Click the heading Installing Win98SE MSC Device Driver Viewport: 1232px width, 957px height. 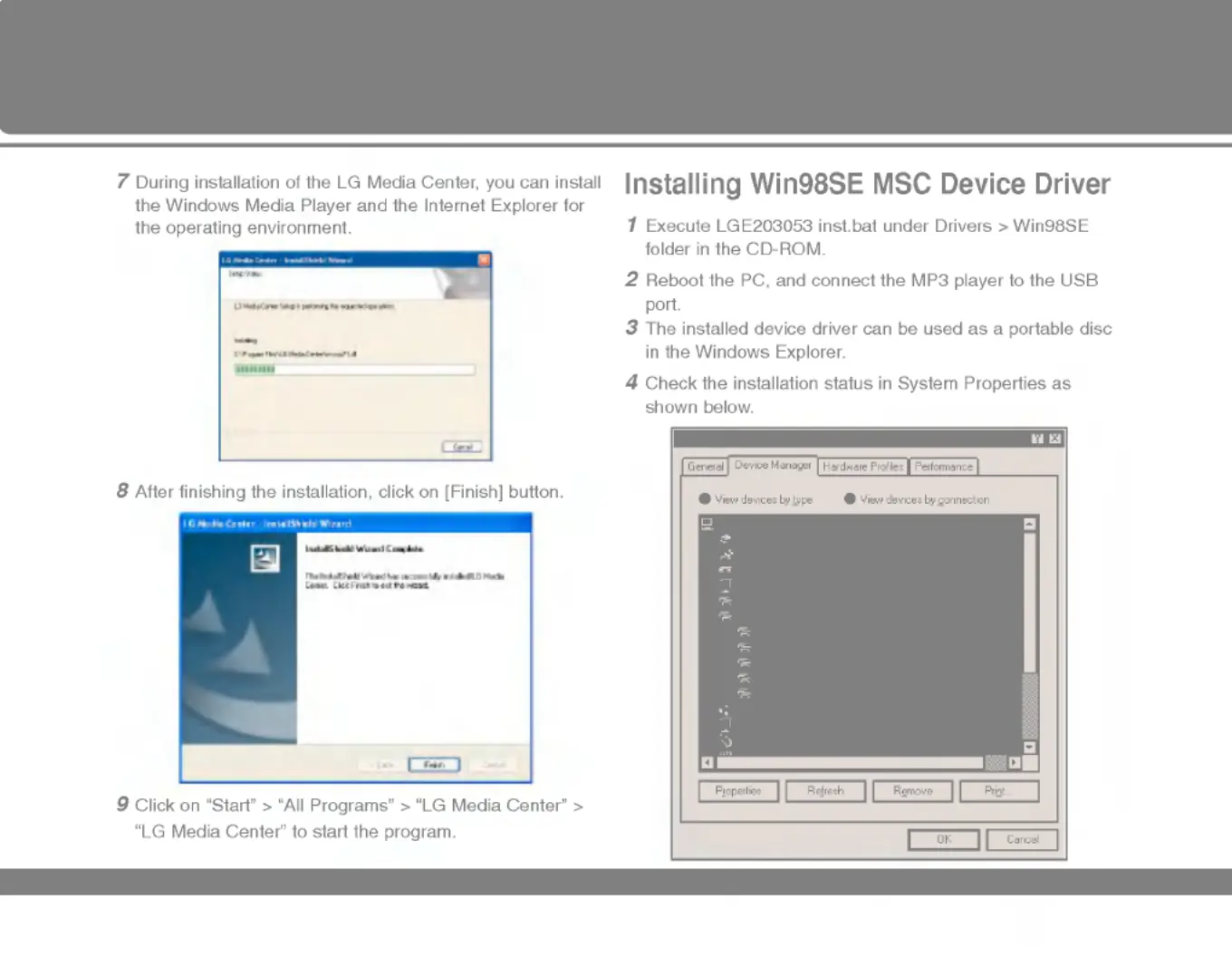pos(867,185)
